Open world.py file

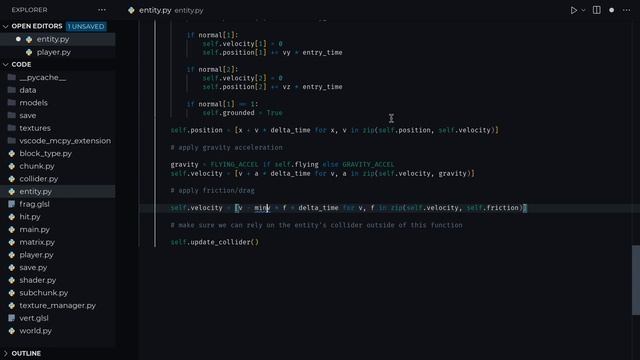pos(36,331)
